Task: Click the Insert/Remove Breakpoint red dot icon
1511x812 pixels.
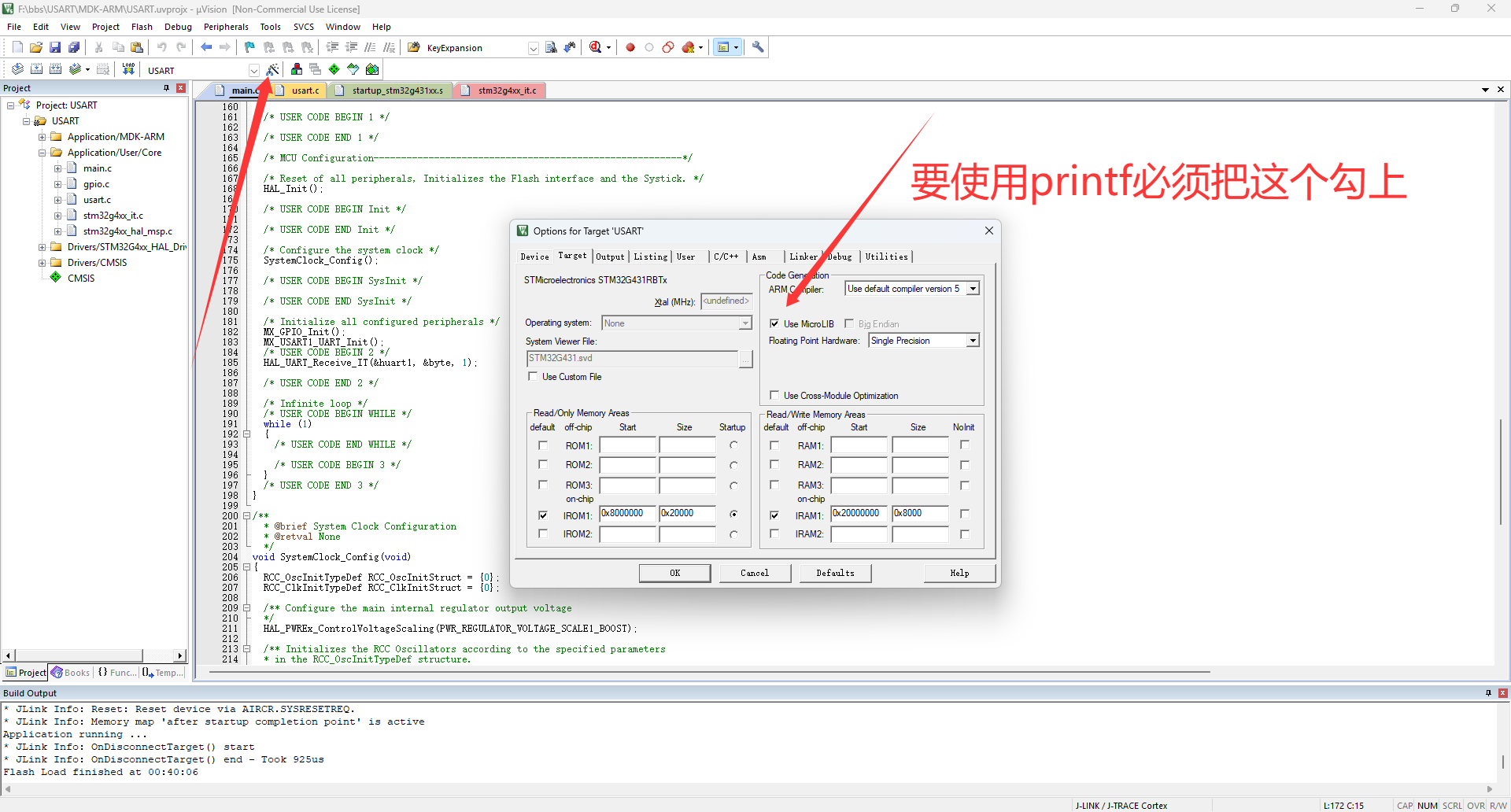Action: 630,47
